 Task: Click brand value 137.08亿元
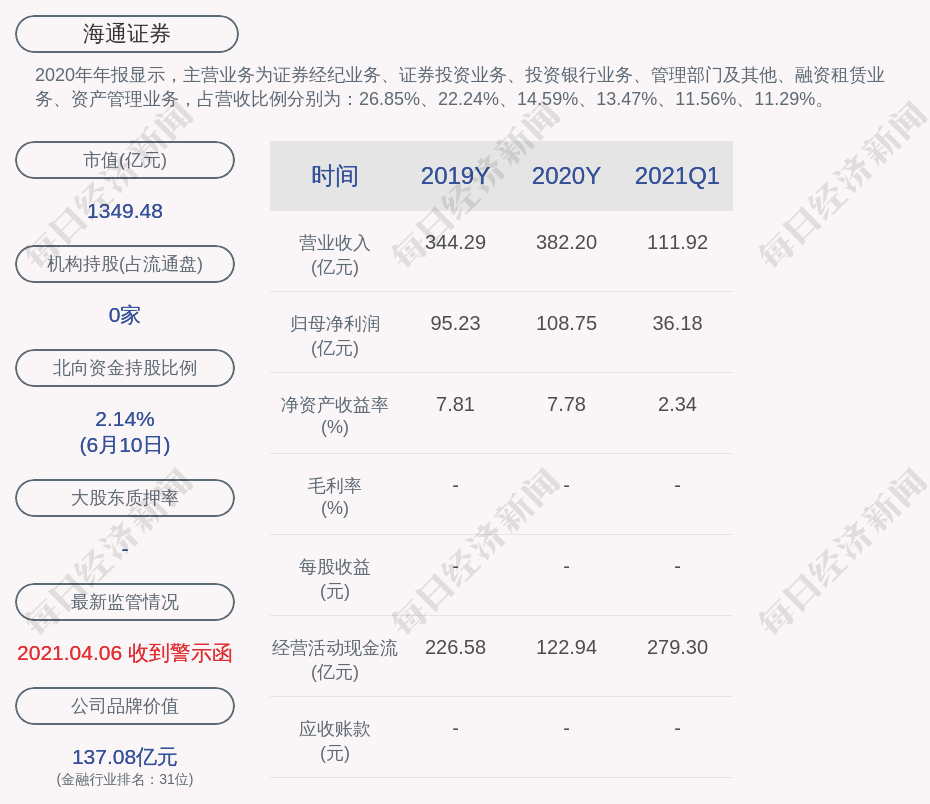125,757
